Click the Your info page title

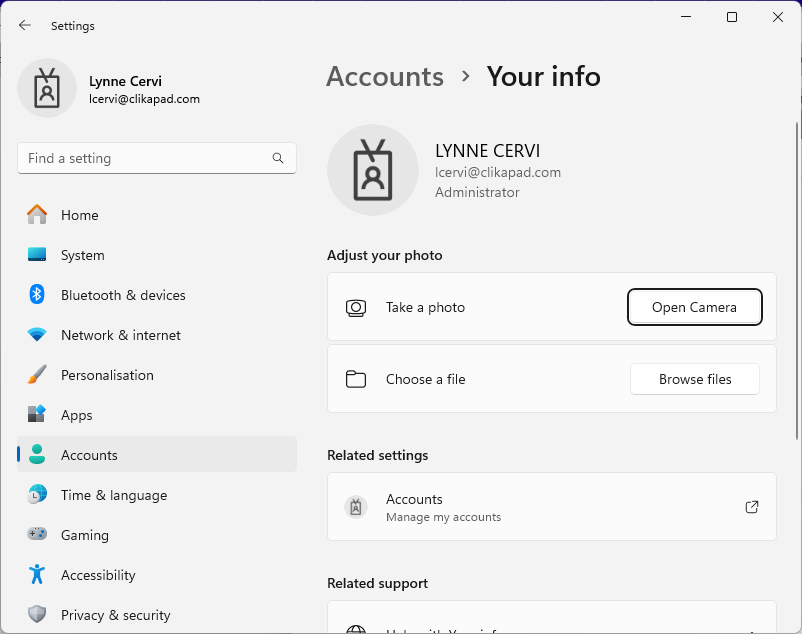[x=543, y=77]
